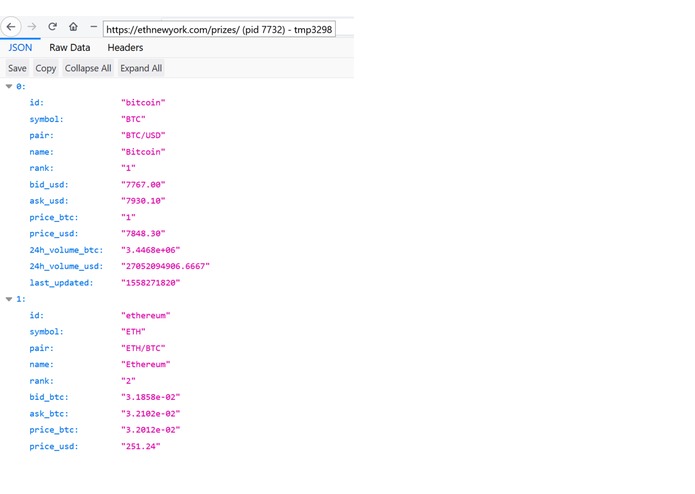
Task: Focus the ethnewyork.com URL address field
Action: [219, 29]
